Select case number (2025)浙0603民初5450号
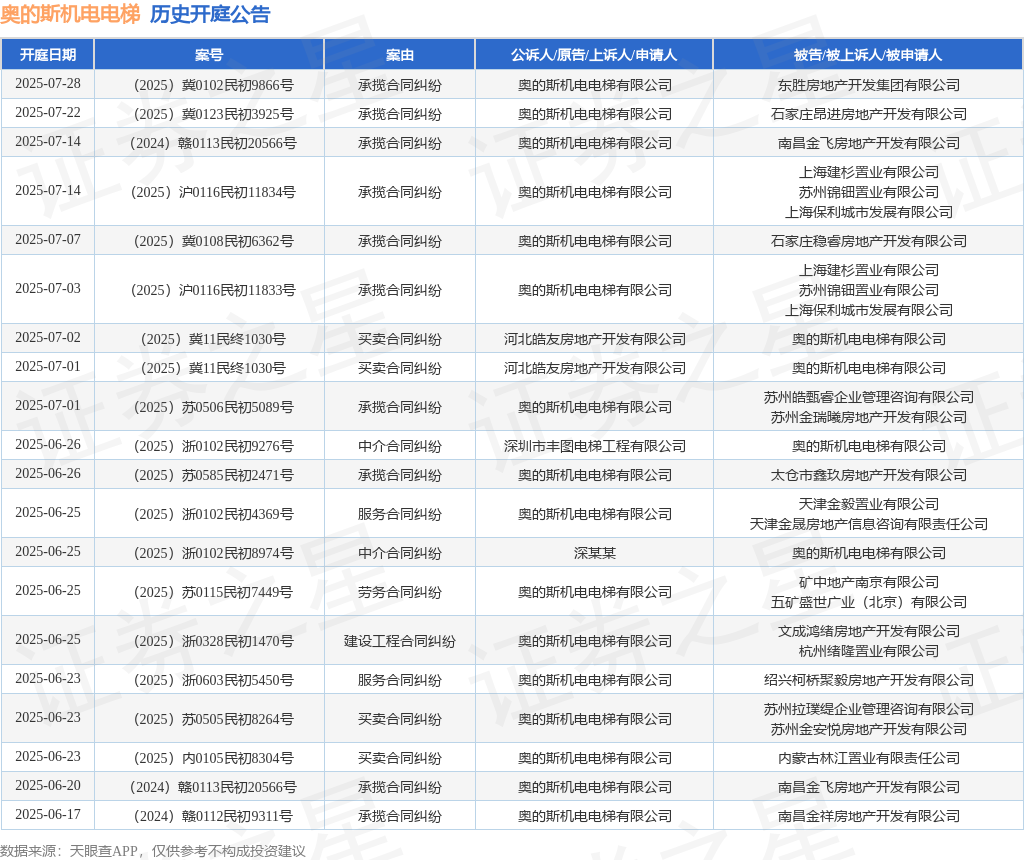Image resolution: width=1024 pixels, height=860 pixels. [213, 680]
